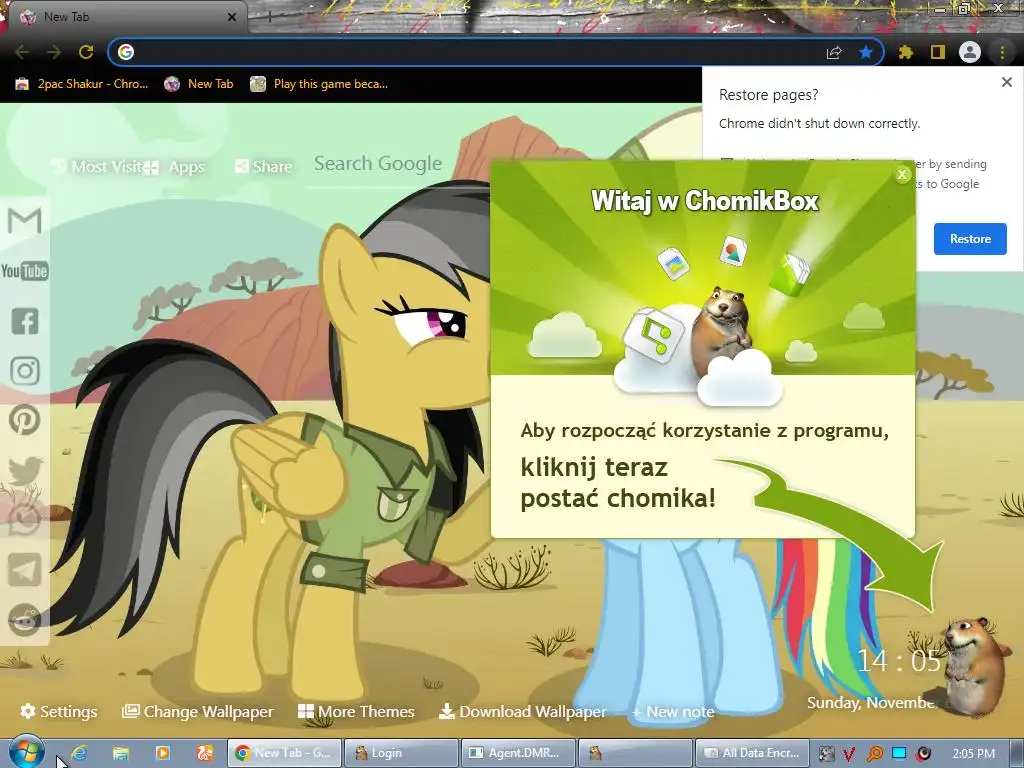Click the blue Restore button
The width and height of the screenshot is (1024, 768).
pos(970,239)
